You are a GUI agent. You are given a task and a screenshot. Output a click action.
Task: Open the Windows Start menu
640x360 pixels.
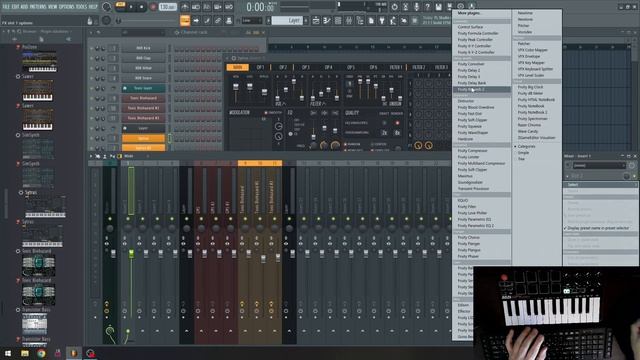[8, 353]
